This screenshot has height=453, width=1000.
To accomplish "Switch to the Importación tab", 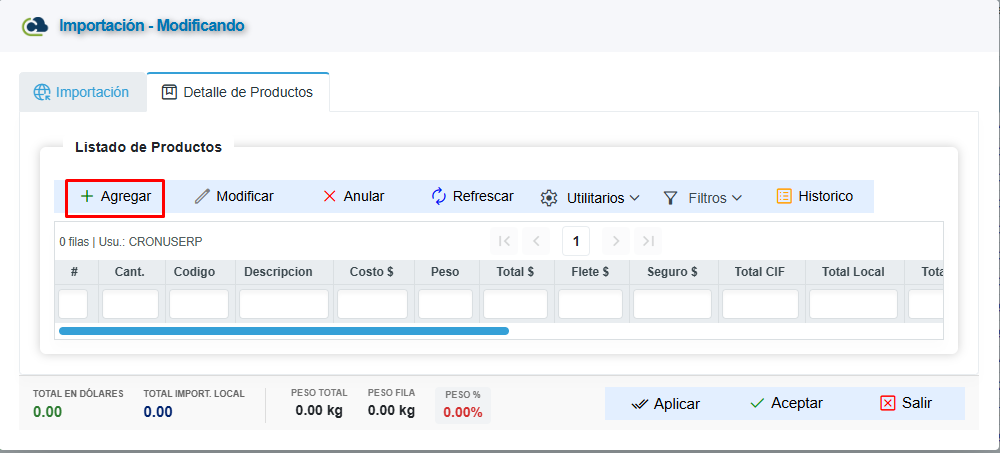I will tap(83, 93).
